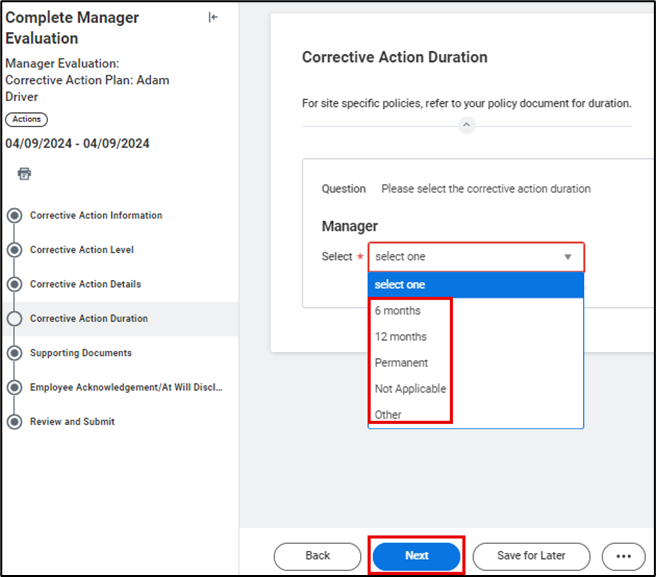
Task: Open the corrective action duration dropdown
Action: coord(475,257)
